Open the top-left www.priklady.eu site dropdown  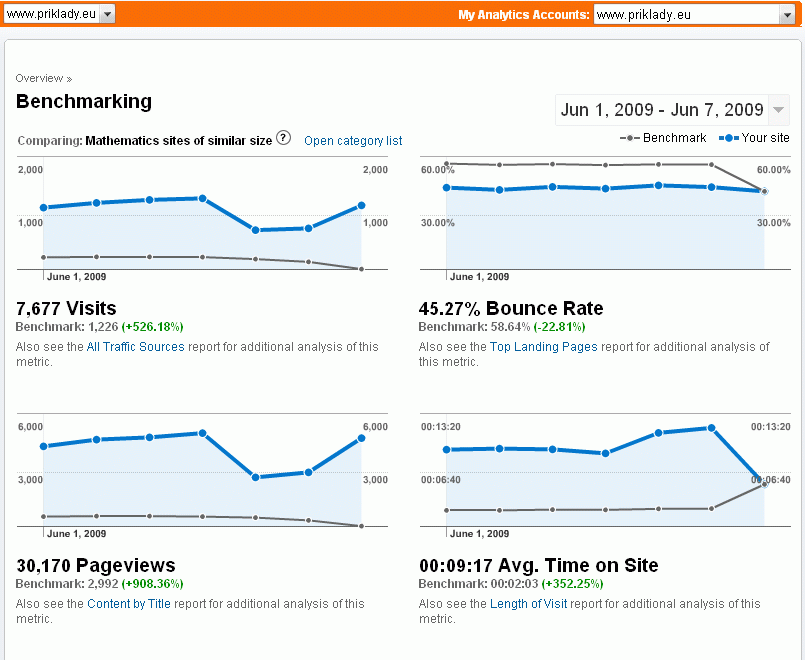point(107,14)
